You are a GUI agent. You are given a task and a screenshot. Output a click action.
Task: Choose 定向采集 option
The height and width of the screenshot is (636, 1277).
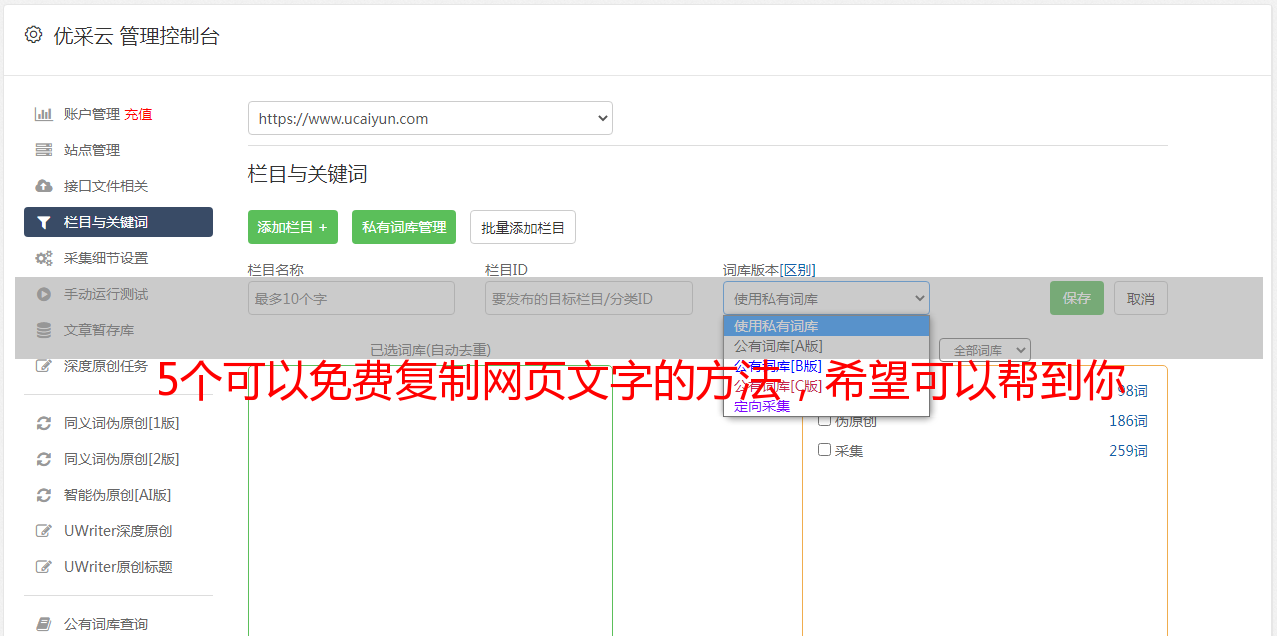826,406
